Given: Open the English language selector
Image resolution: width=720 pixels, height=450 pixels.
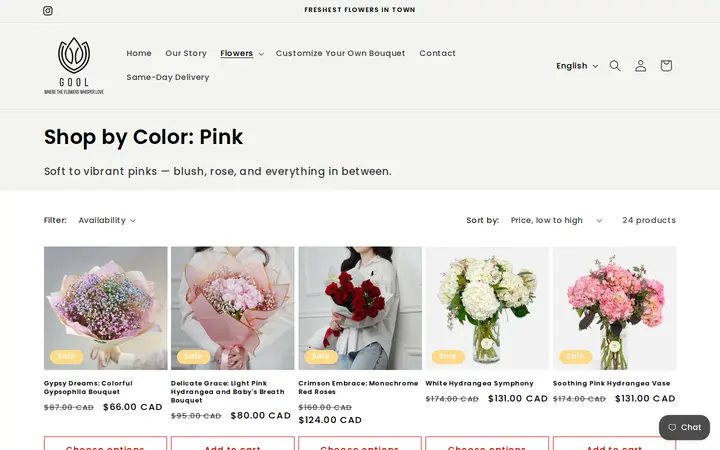Looking at the screenshot, I should click(577, 66).
